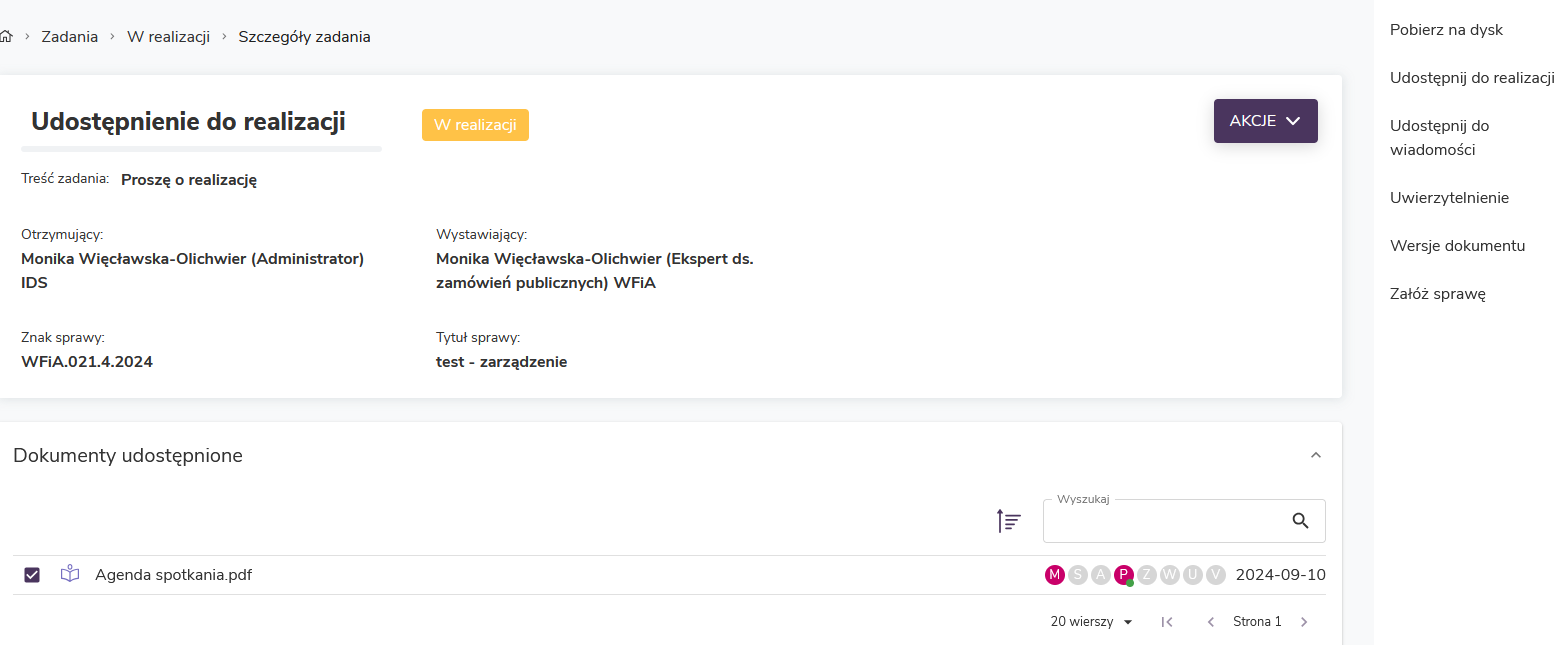This screenshot has width=1566, height=645.
Task: Select Wersje dokumentu menu option
Action: click(x=1457, y=246)
